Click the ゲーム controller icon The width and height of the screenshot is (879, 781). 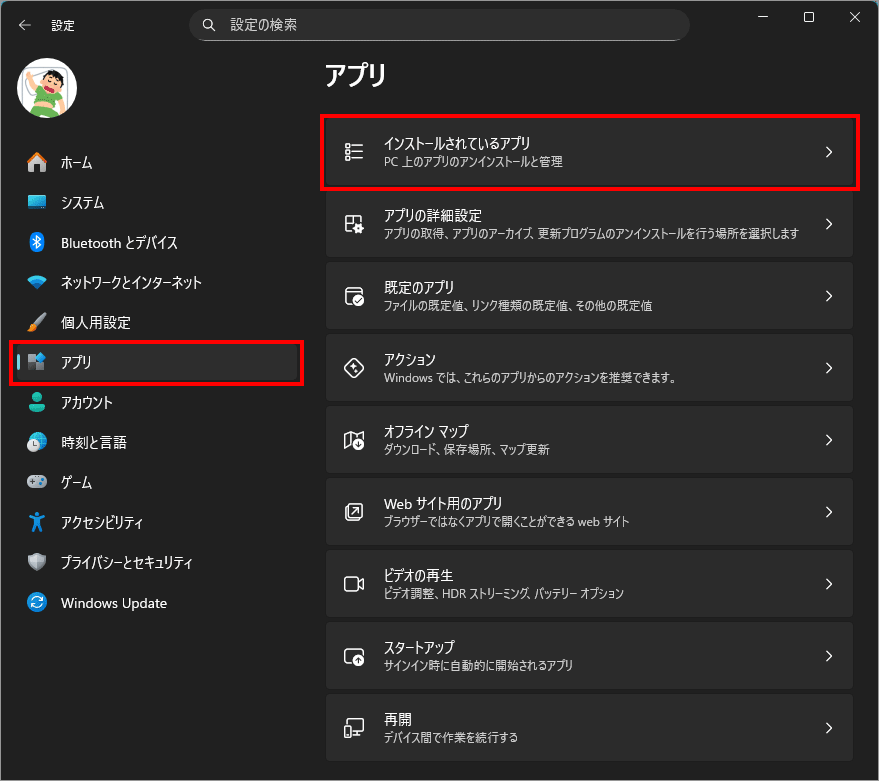[37, 482]
